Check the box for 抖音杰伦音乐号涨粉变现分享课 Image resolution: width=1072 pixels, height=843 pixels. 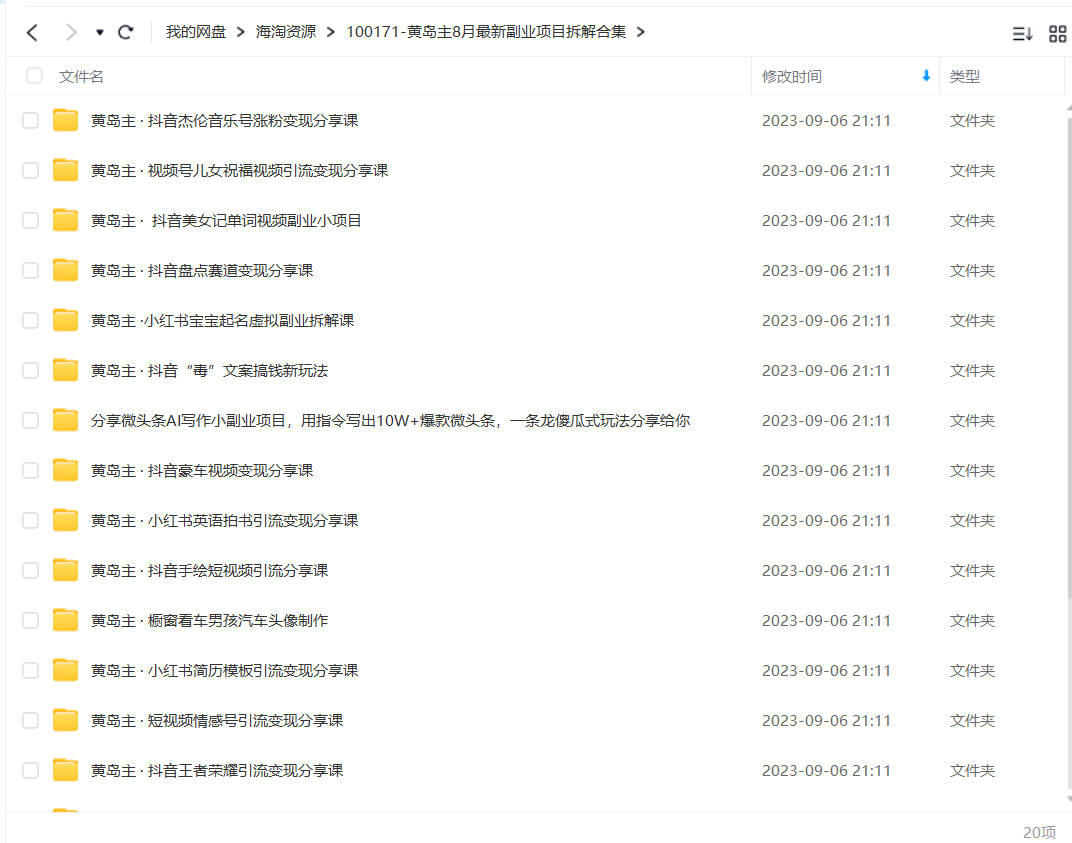coord(30,121)
